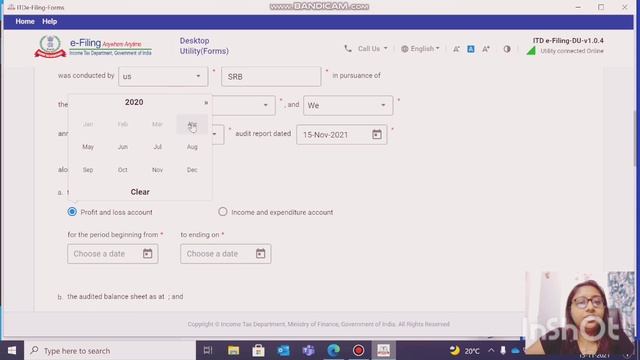Choose Aug in the month picker
640x360 pixels.
pyautogui.click(x=192, y=147)
